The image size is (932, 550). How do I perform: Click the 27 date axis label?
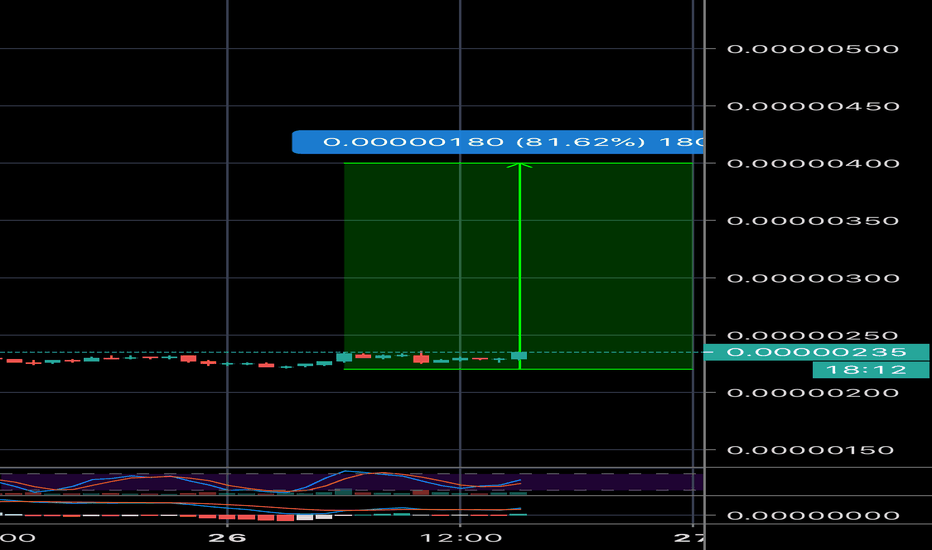689,538
